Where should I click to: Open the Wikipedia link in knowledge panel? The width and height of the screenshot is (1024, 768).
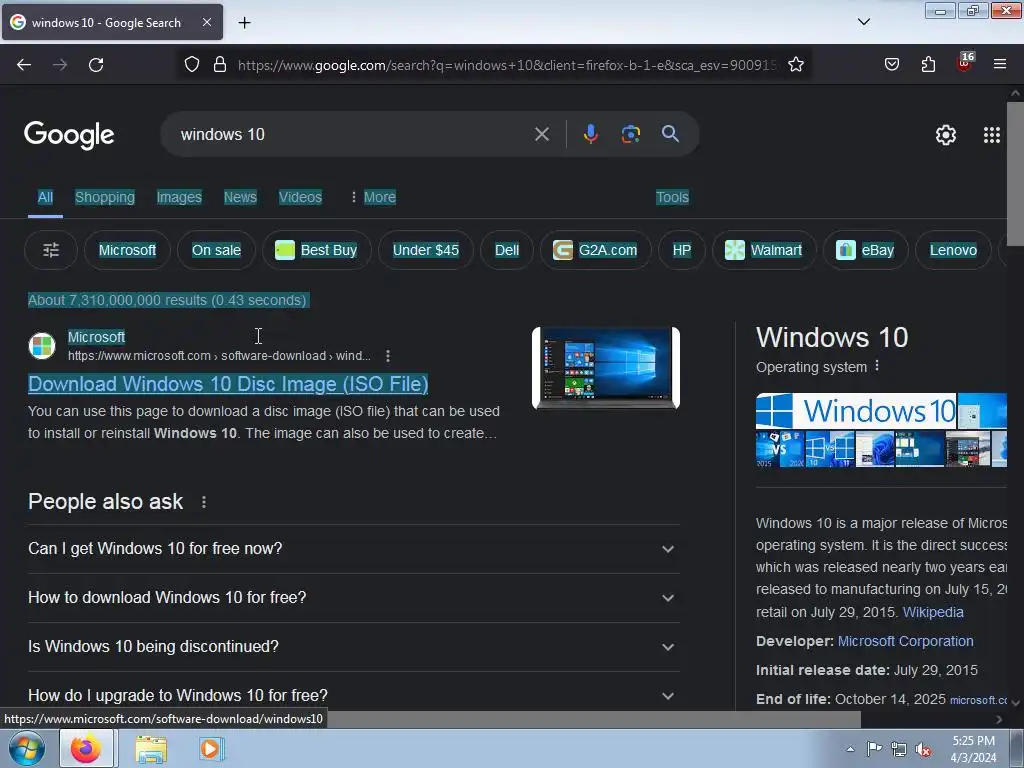933,613
